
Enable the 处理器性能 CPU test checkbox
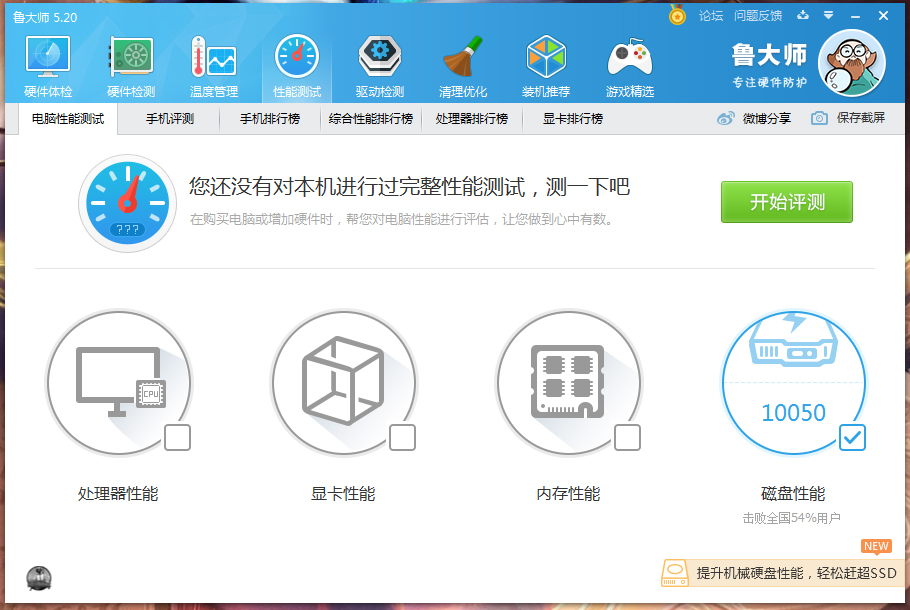179,437
